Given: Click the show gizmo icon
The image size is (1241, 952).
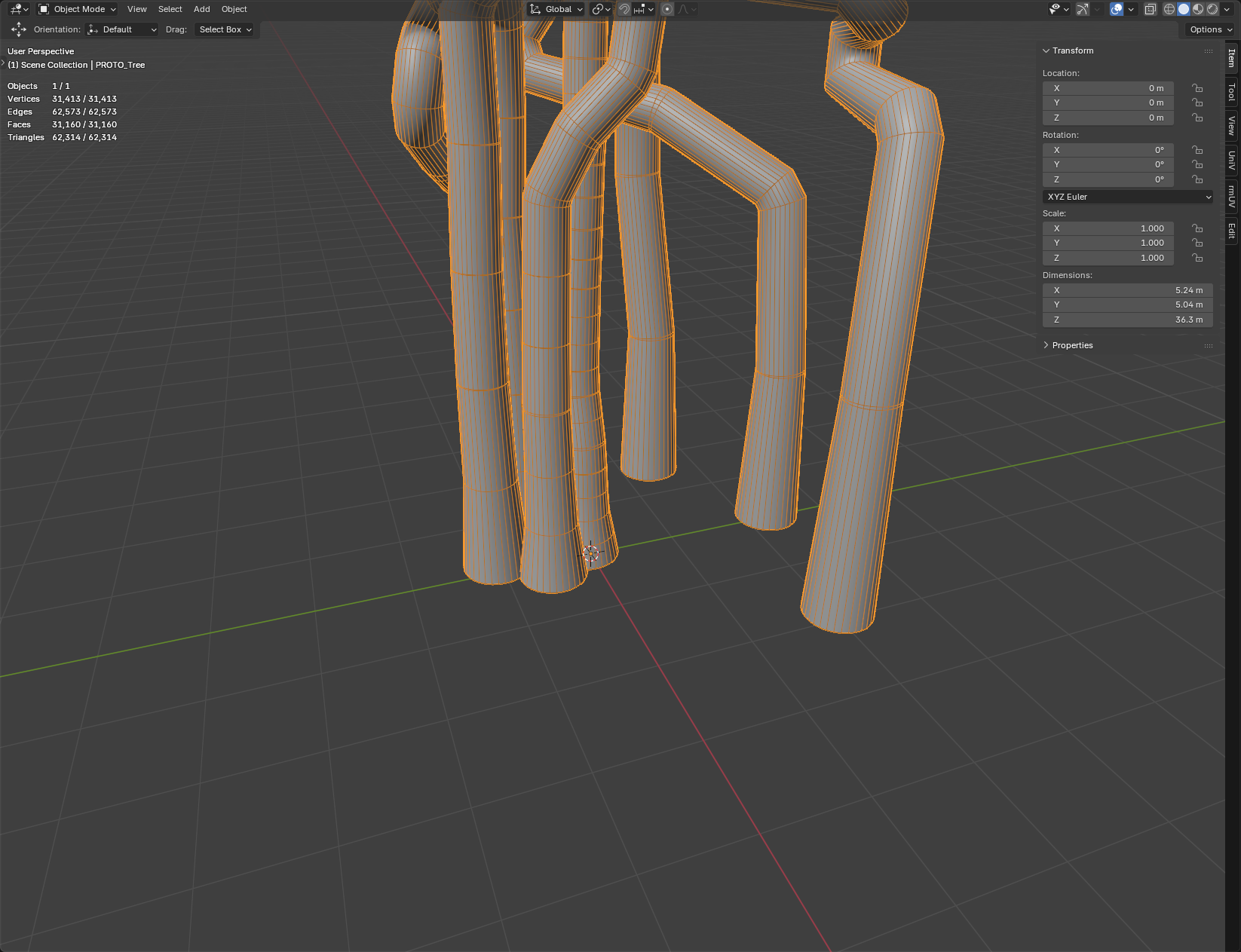Looking at the screenshot, I should coord(1082,9).
